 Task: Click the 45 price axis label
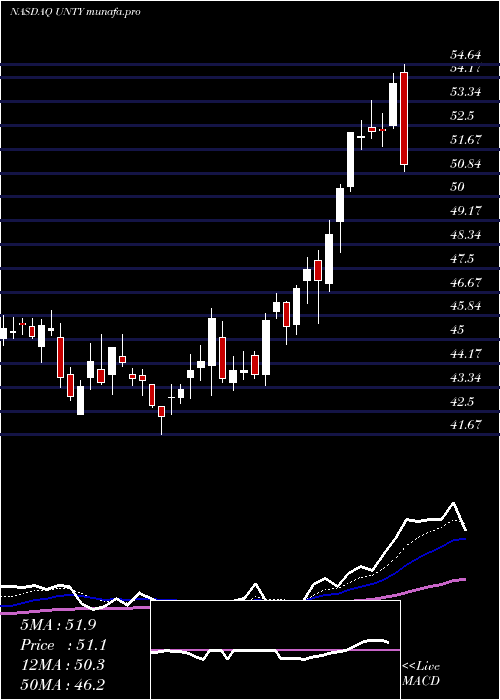coord(458,330)
